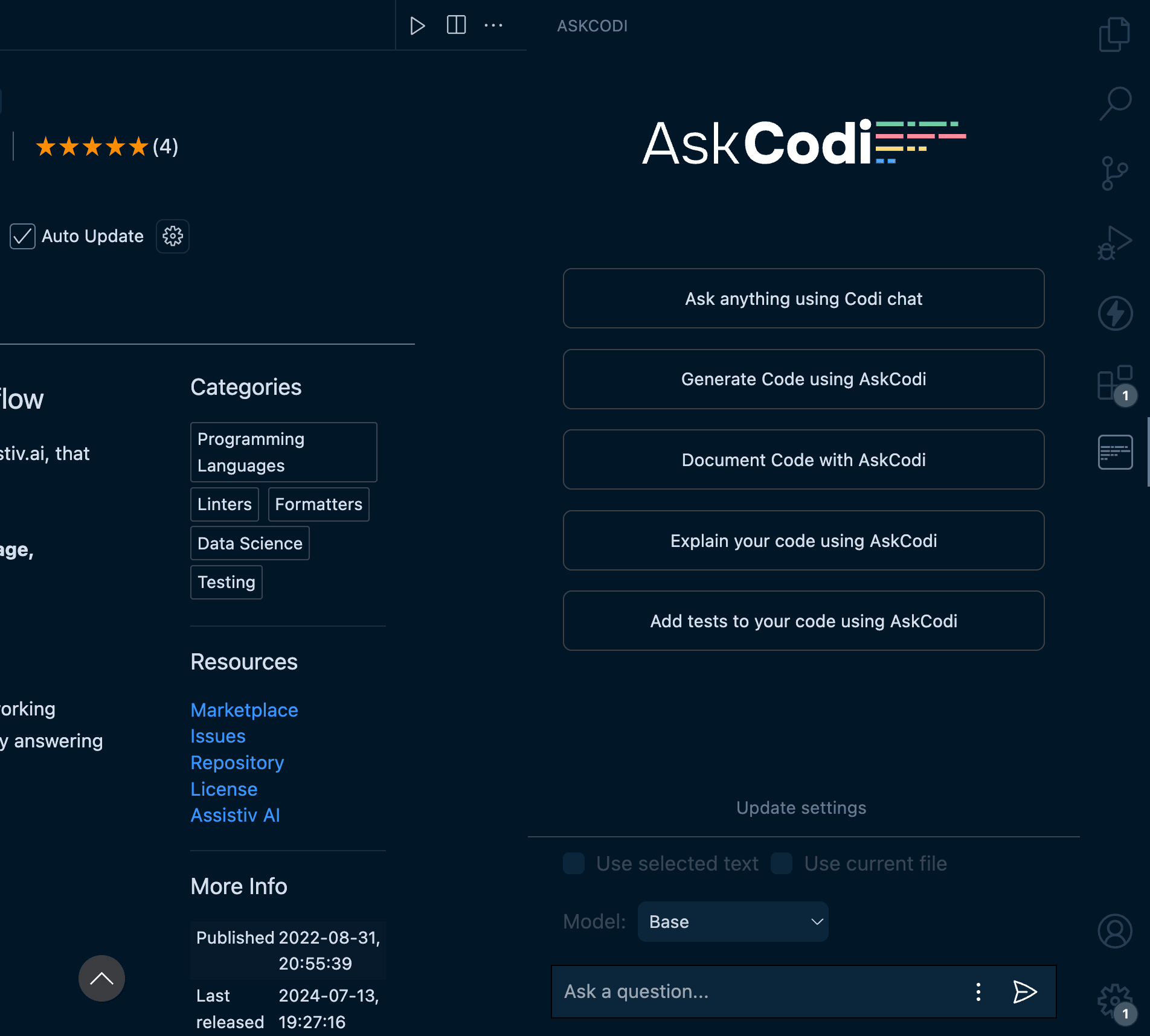The image size is (1150, 1036).
Task: Open the Issues resource link
Action: click(x=218, y=736)
